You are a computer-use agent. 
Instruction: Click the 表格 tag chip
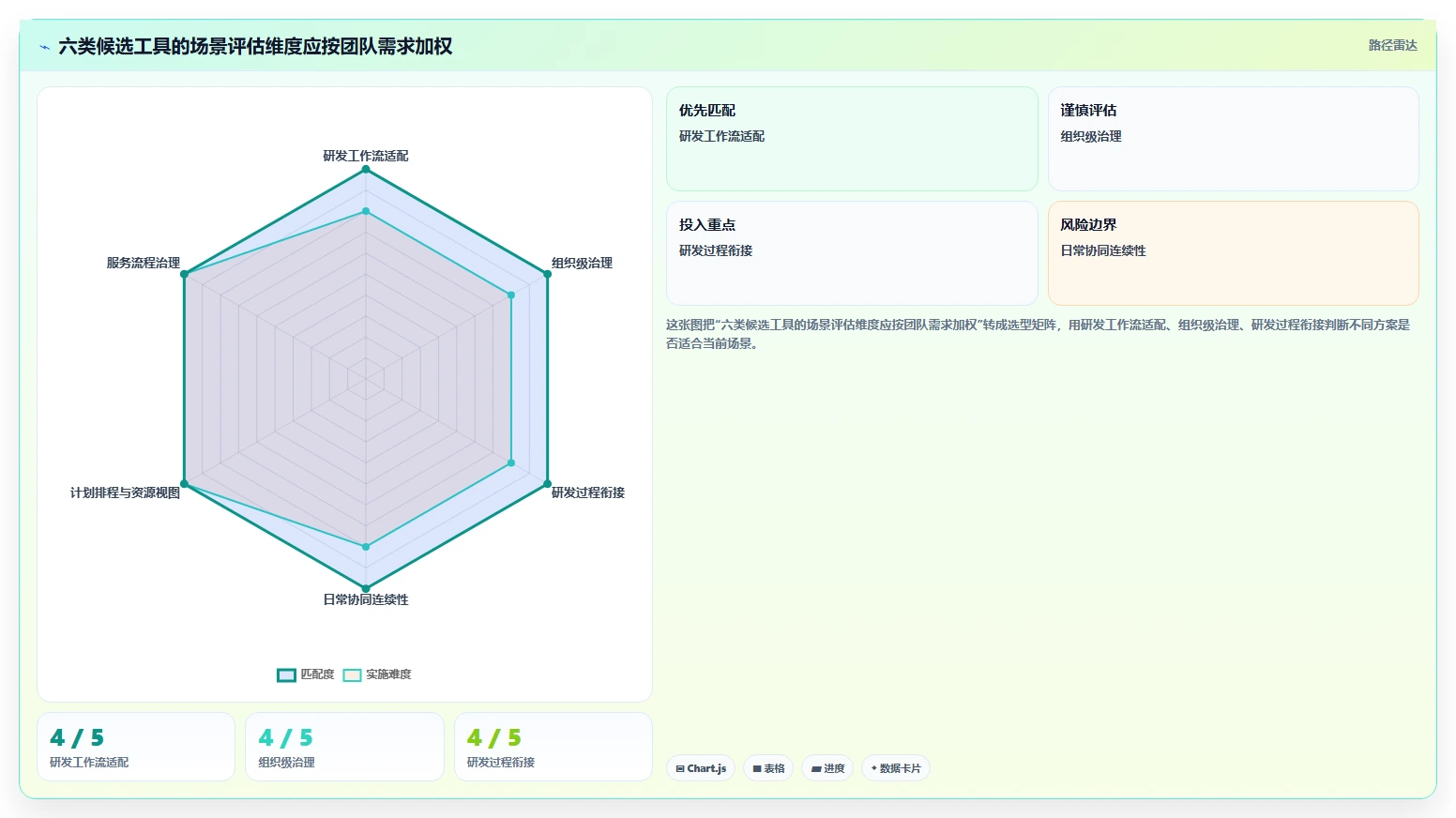click(x=768, y=768)
